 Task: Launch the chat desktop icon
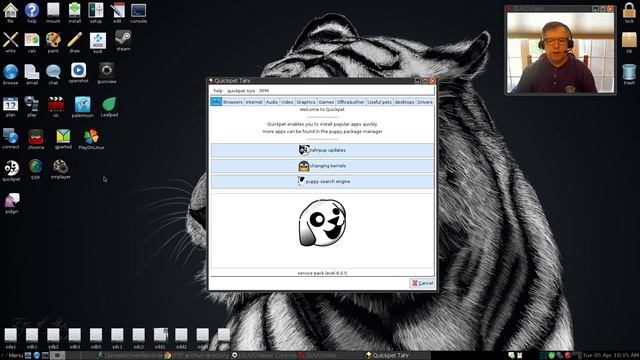(53, 74)
